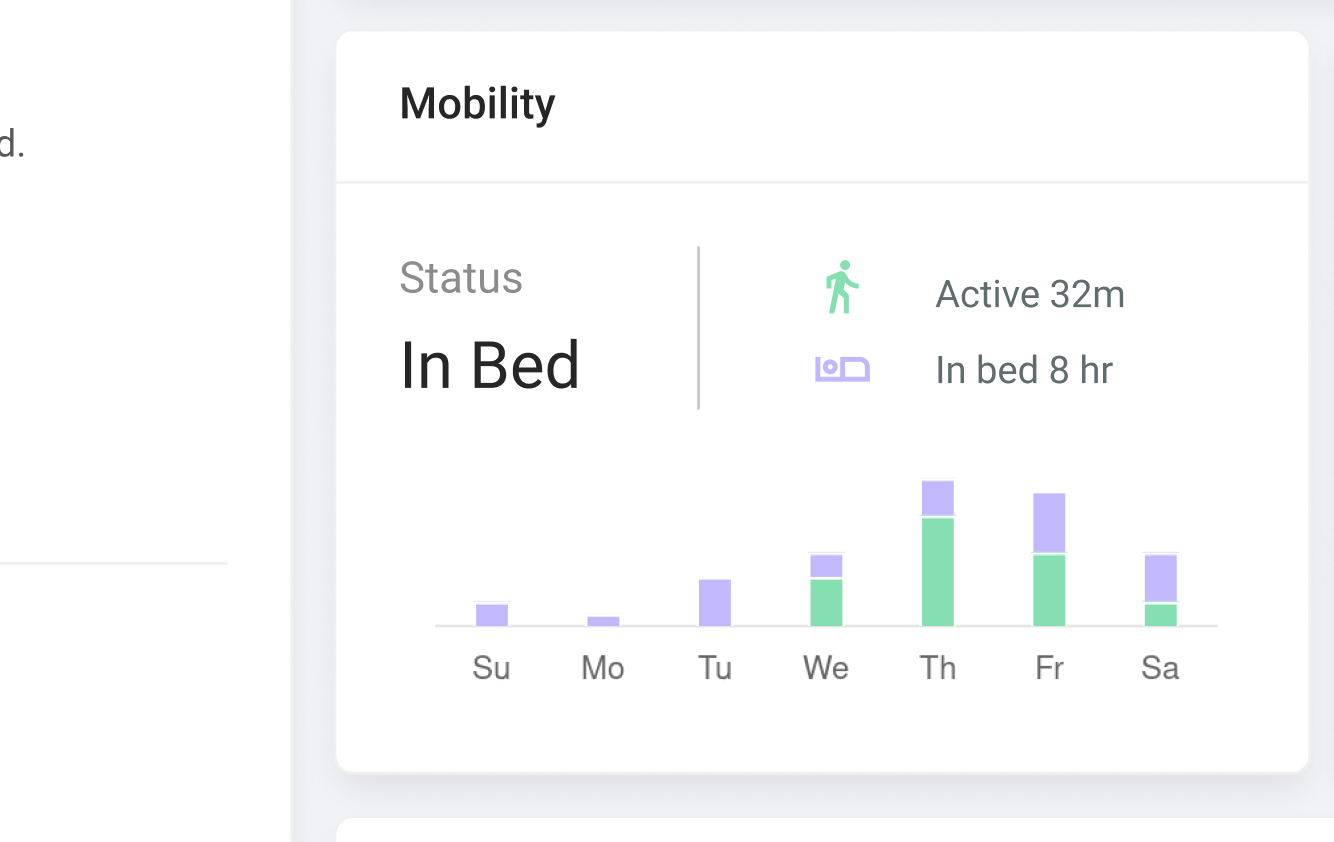This screenshot has height=842, width=1334.
Task: Click Friday's green bar segment
Action: [x=1049, y=590]
